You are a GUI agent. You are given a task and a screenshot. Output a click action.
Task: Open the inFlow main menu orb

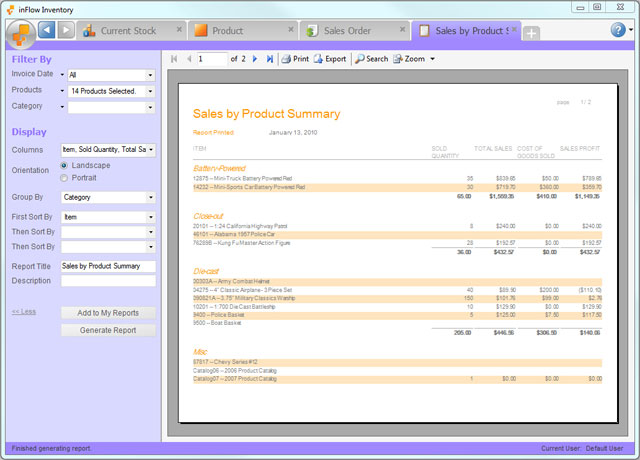pos(21,34)
